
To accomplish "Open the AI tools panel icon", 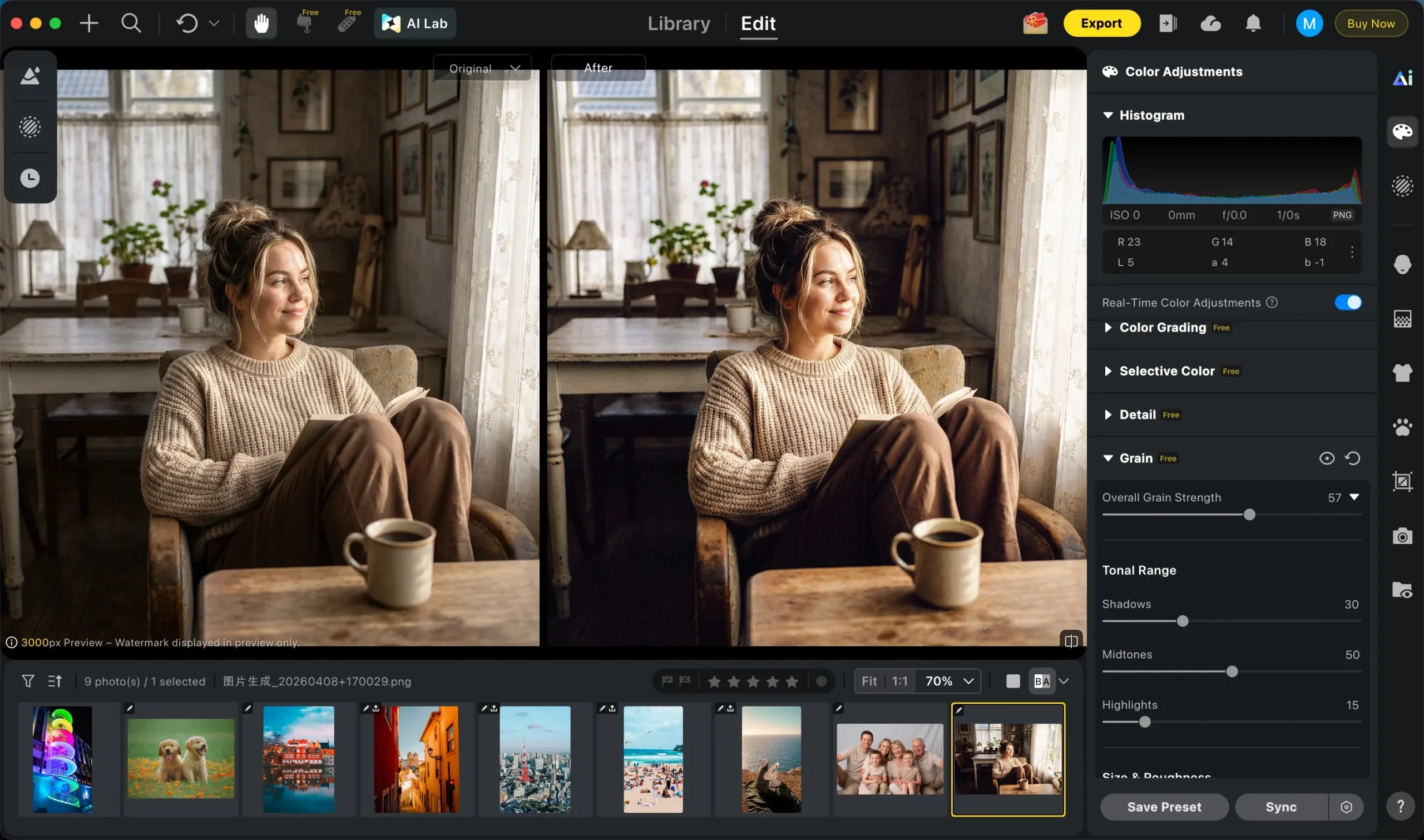I will [x=1402, y=77].
